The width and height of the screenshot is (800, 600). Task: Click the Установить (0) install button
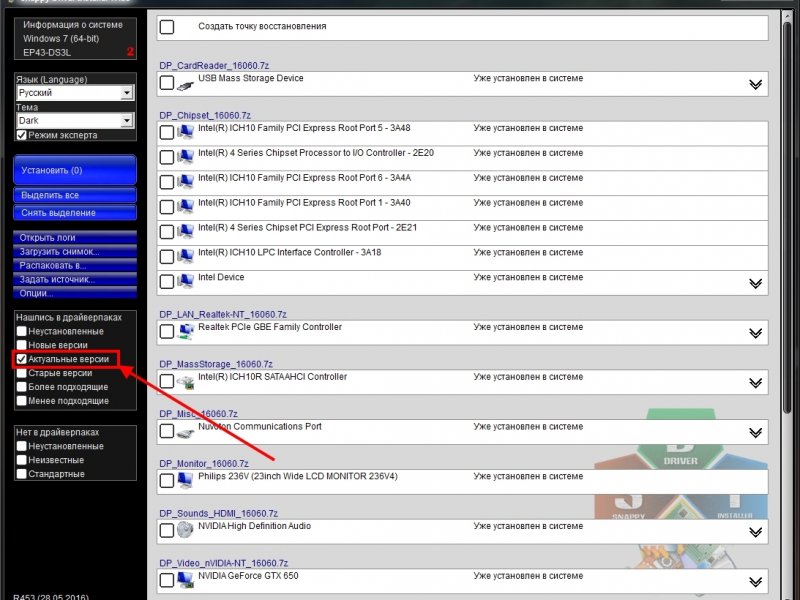pos(75,170)
